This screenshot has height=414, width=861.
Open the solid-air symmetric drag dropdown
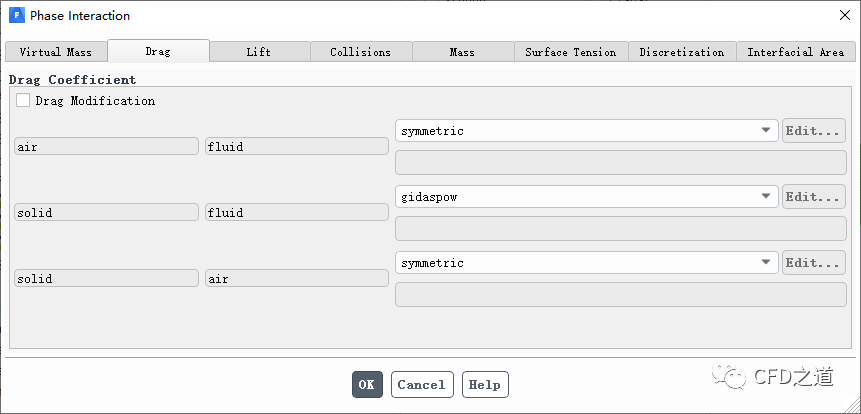586,263
